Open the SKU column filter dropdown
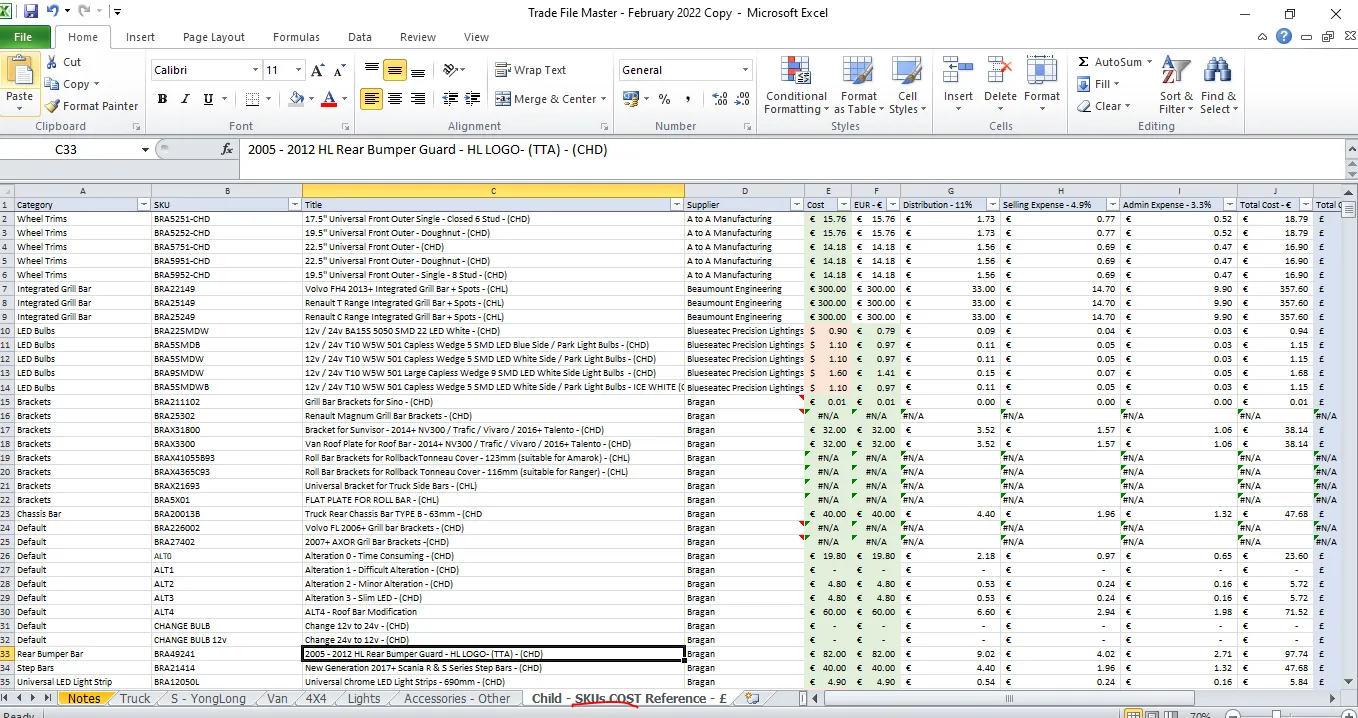The image size is (1358, 718). pyautogui.click(x=294, y=204)
